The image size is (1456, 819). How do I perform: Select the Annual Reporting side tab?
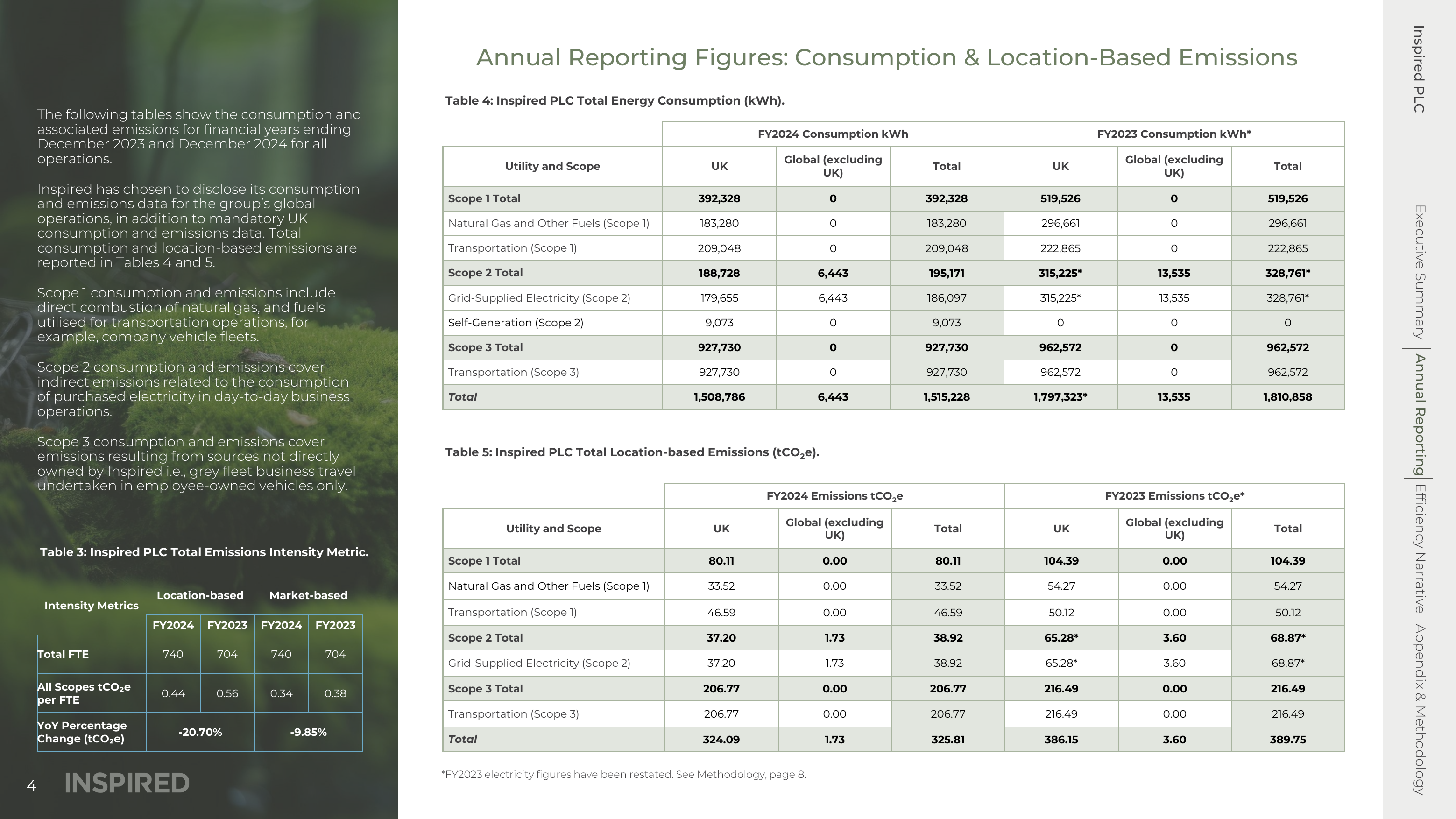pos(1419,415)
